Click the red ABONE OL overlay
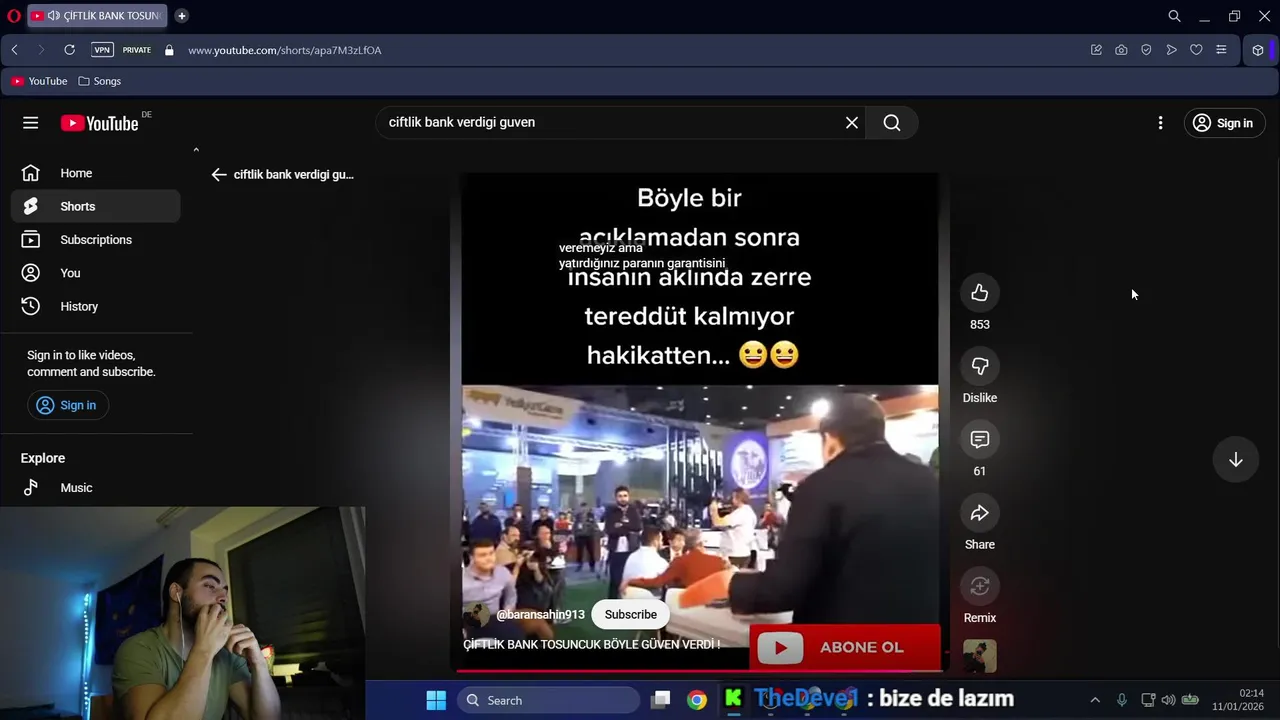This screenshot has width=1280, height=720. [845, 647]
